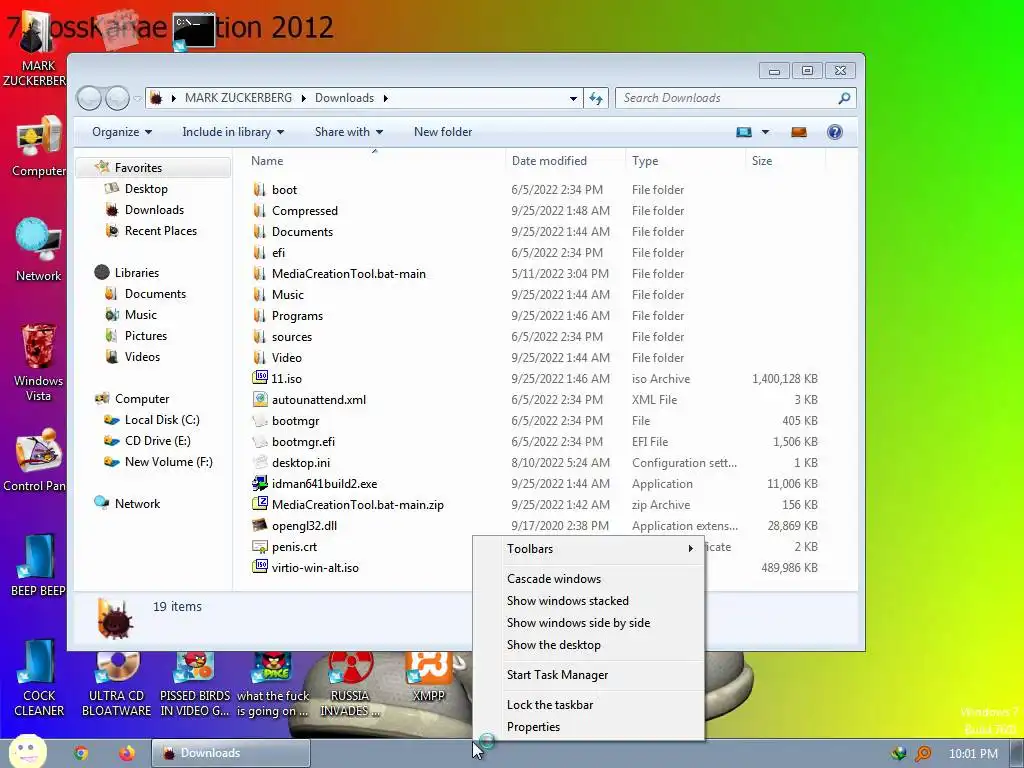Expand the arrow after Downloads in breadcrumb
This screenshot has height=768, width=1024.
click(385, 98)
